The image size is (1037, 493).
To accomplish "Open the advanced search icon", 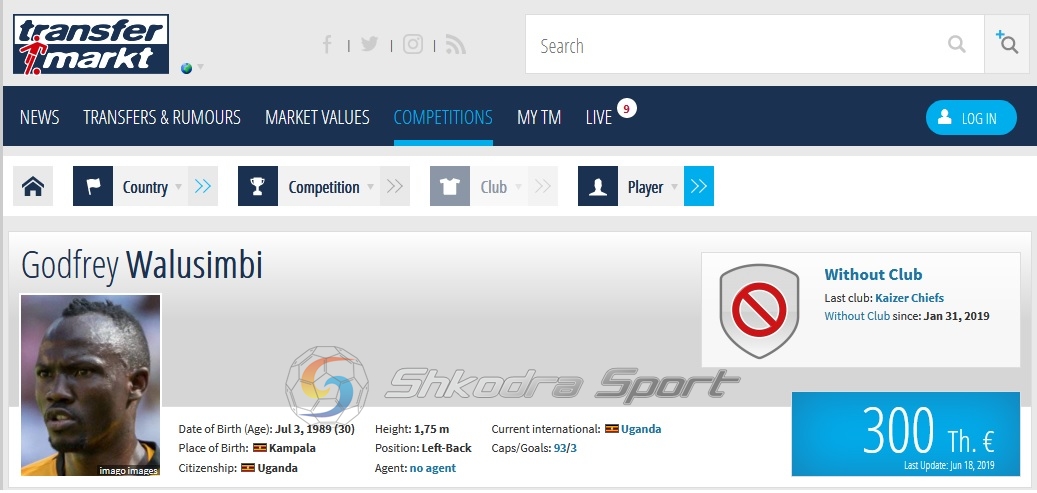I will 1006,42.
